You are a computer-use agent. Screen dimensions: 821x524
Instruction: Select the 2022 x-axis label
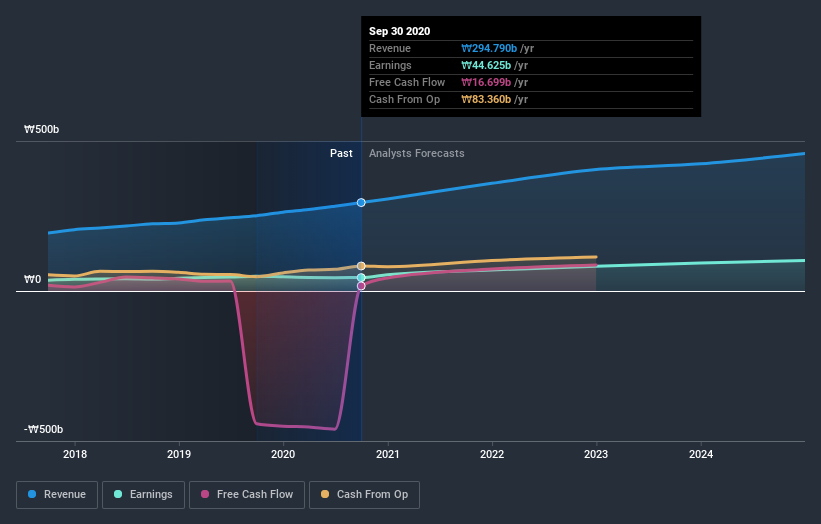pos(492,454)
